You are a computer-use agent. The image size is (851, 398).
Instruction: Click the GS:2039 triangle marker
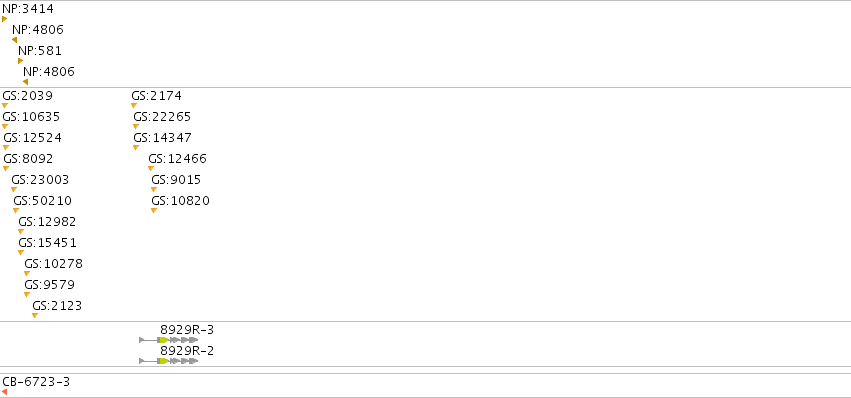click(x=5, y=105)
